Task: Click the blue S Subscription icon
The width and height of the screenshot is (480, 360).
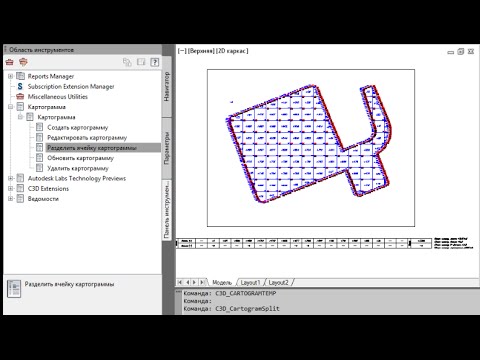Action: coord(20,86)
